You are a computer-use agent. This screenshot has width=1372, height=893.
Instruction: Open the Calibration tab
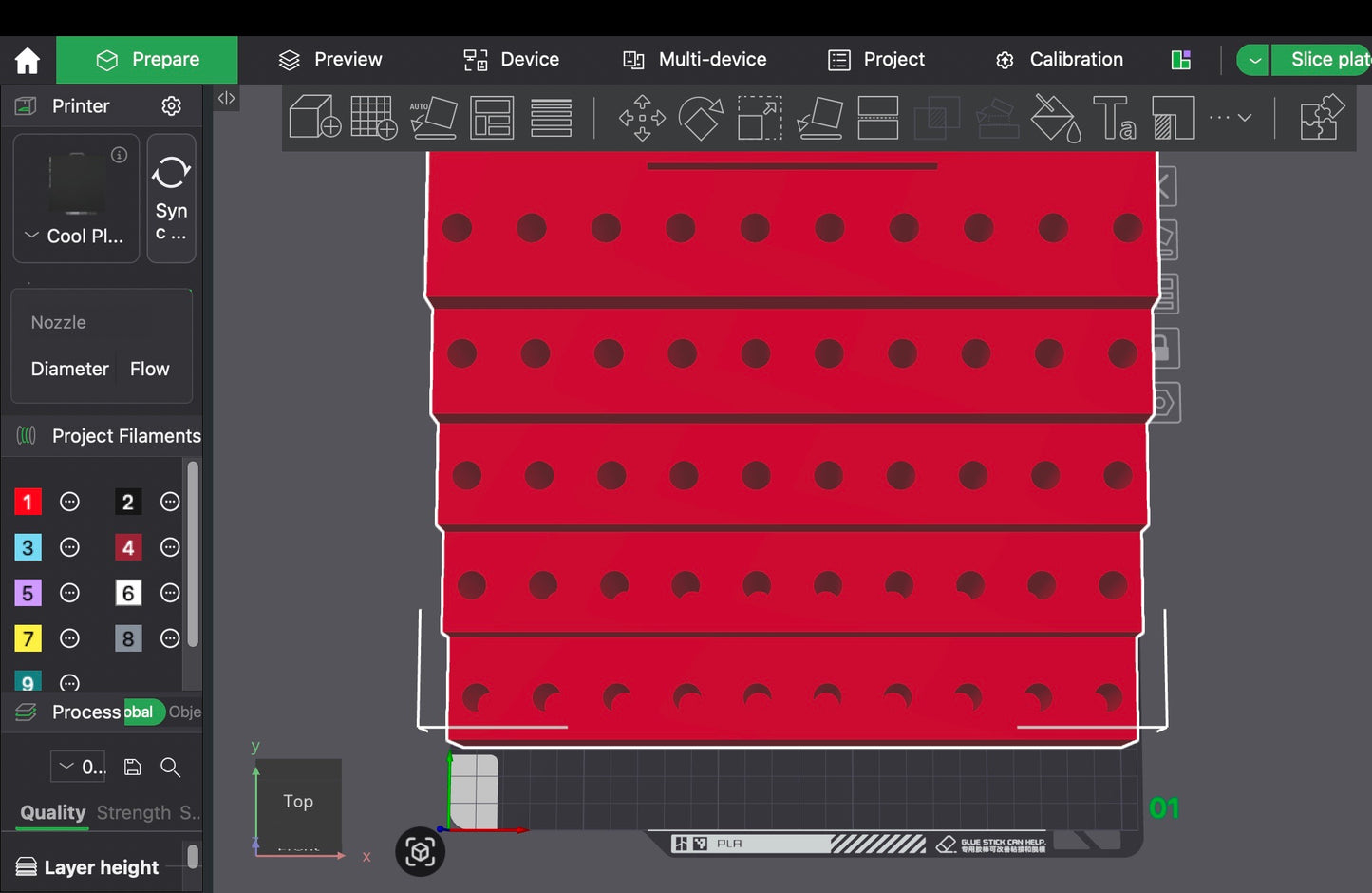[x=1059, y=60]
